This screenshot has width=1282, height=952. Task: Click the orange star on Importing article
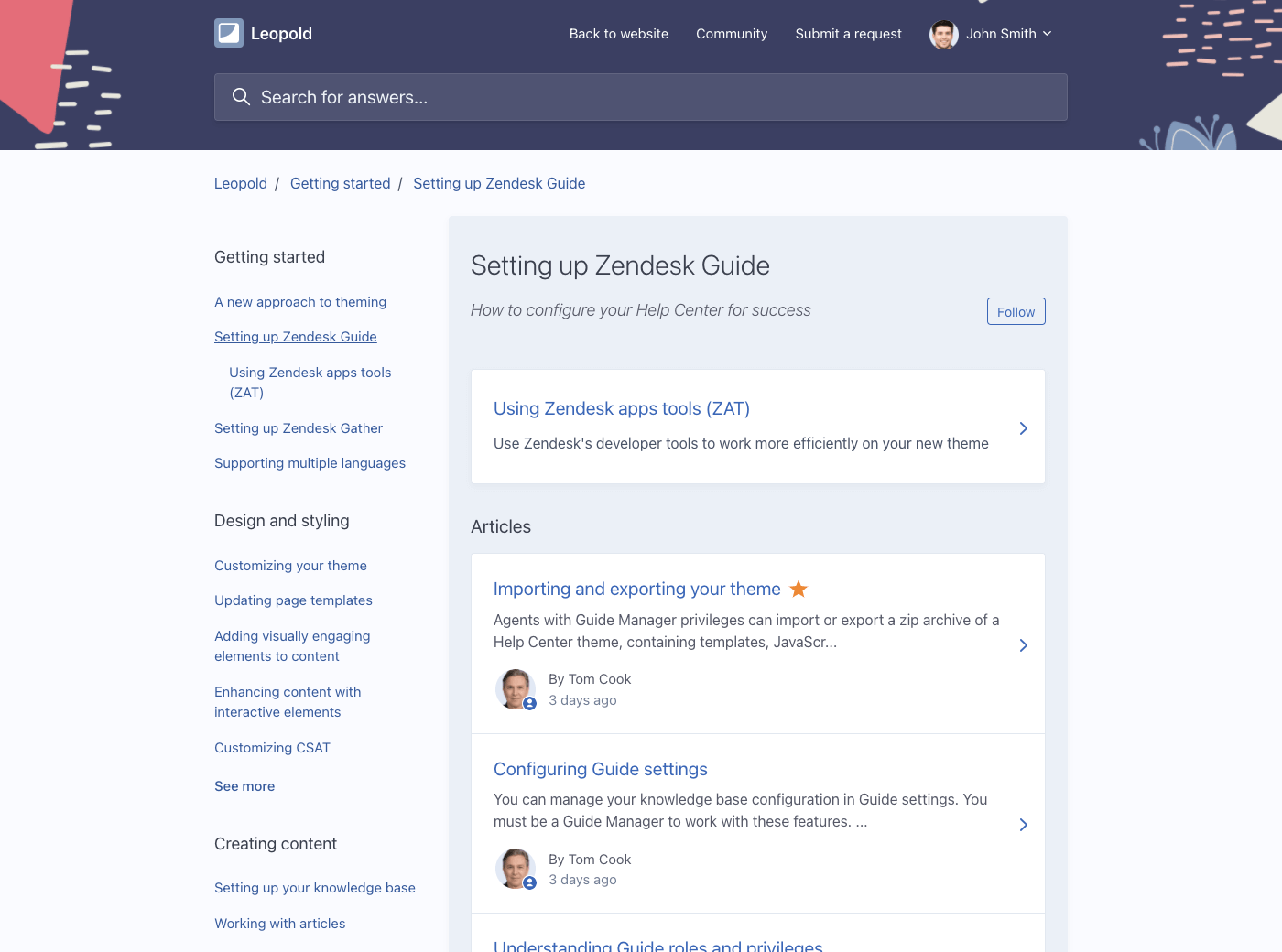coord(799,589)
